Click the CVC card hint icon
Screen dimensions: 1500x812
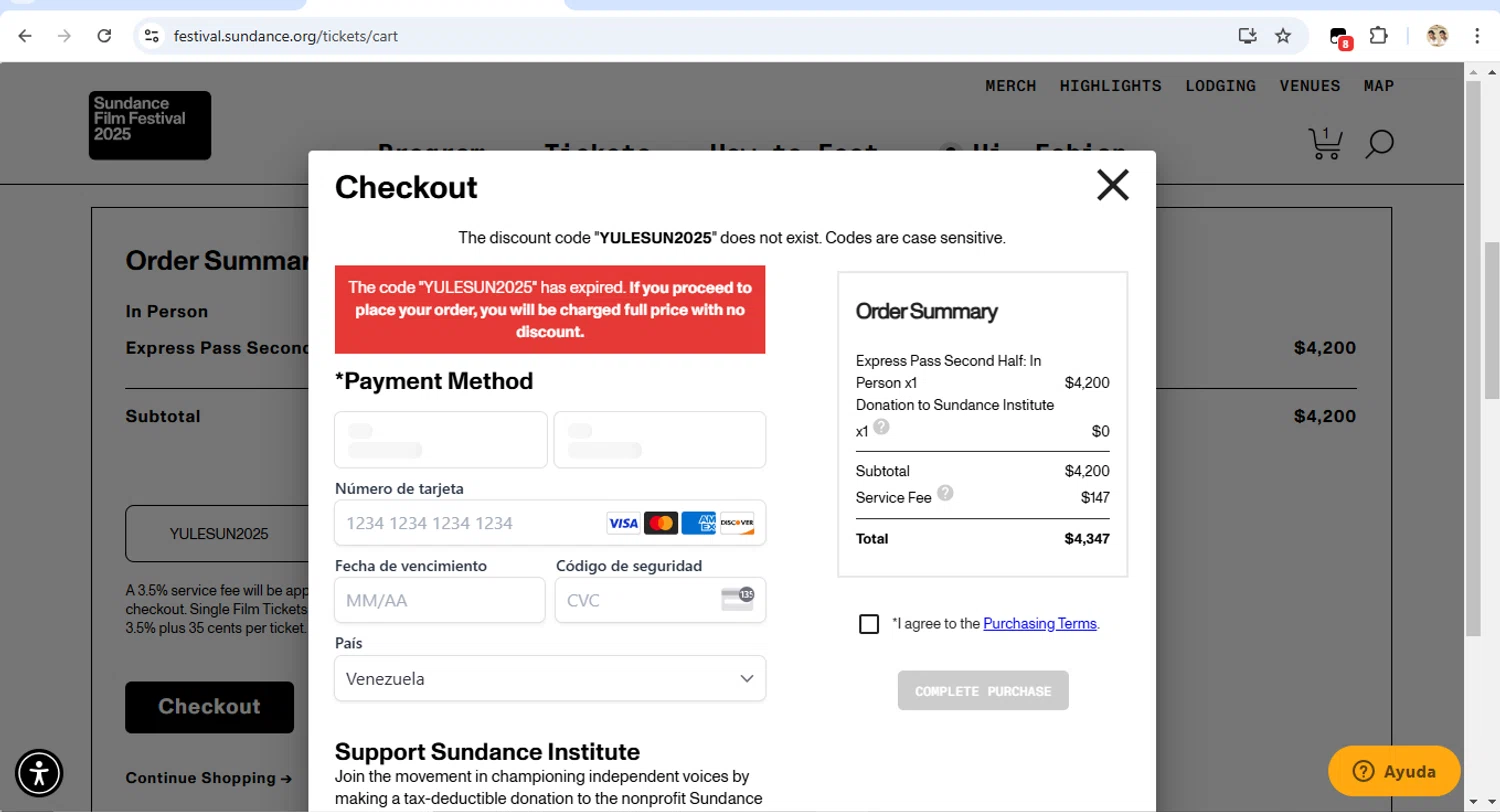coord(737,599)
